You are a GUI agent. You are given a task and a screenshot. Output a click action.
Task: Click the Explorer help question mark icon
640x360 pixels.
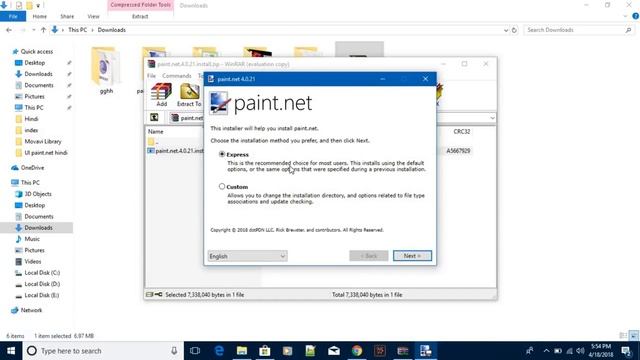click(x=636, y=16)
